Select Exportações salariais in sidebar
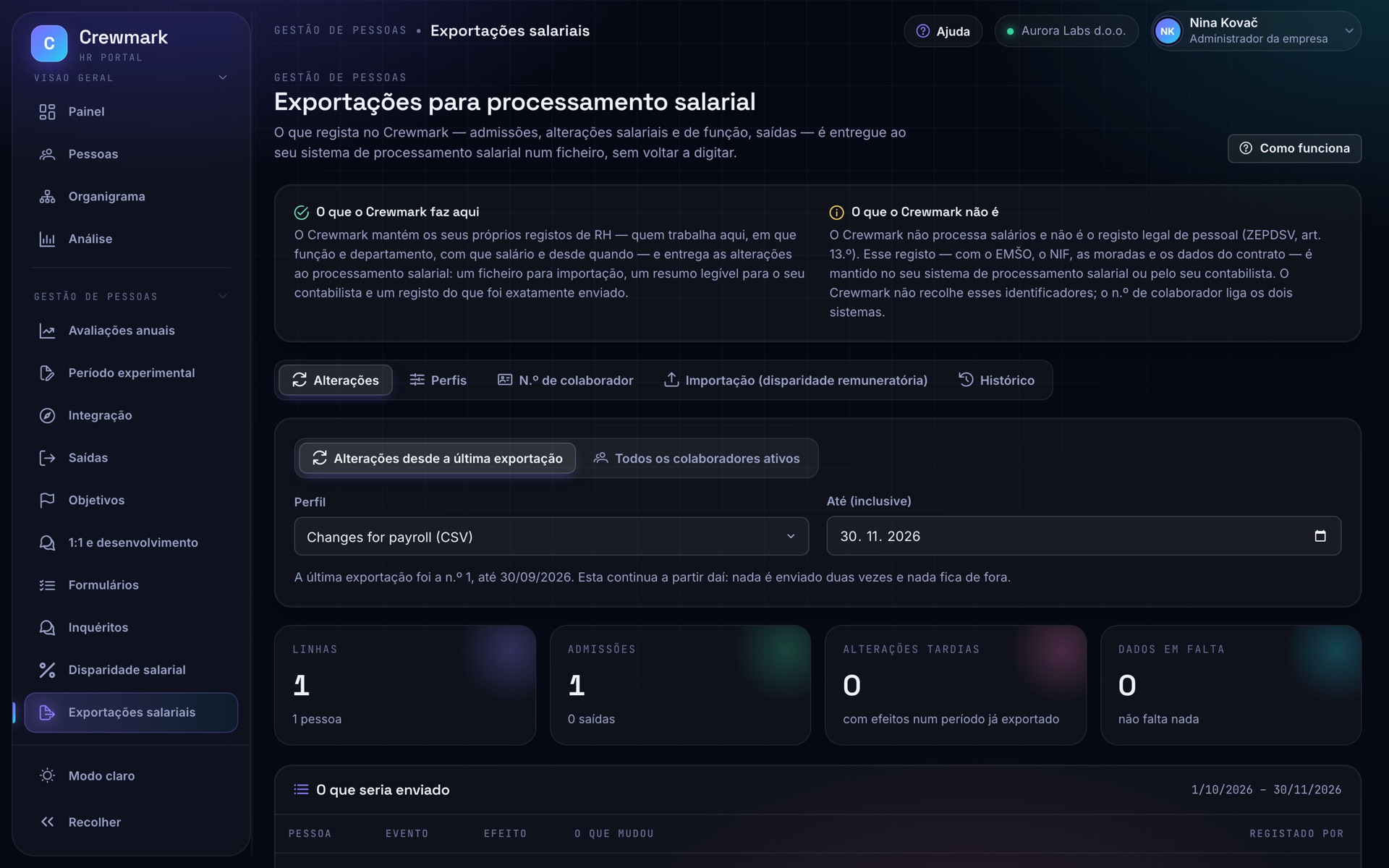 click(131, 712)
